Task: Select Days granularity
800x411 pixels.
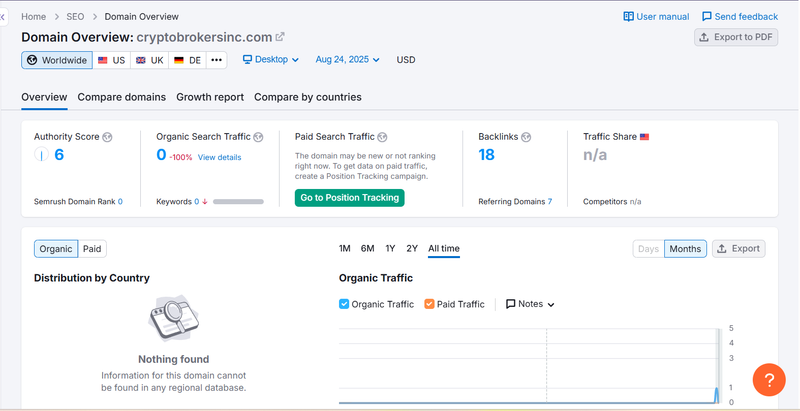Action: (x=648, y=249)
